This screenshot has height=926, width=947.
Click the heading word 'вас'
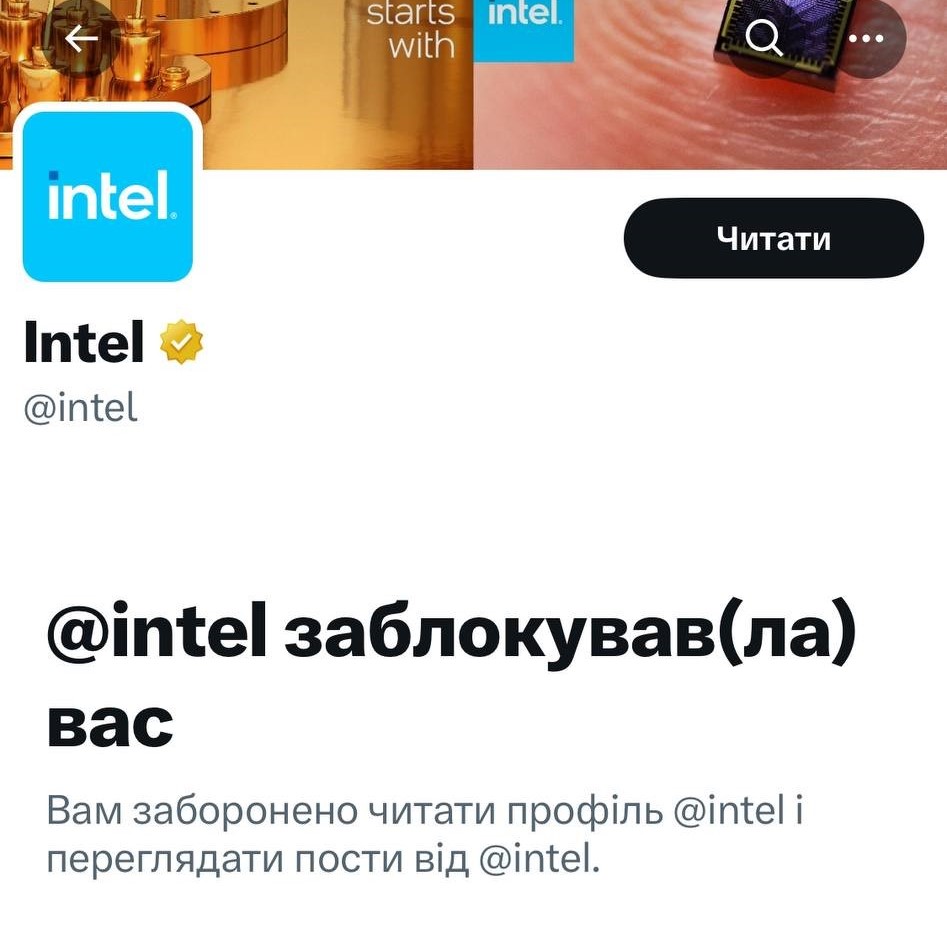pos(110,724)
